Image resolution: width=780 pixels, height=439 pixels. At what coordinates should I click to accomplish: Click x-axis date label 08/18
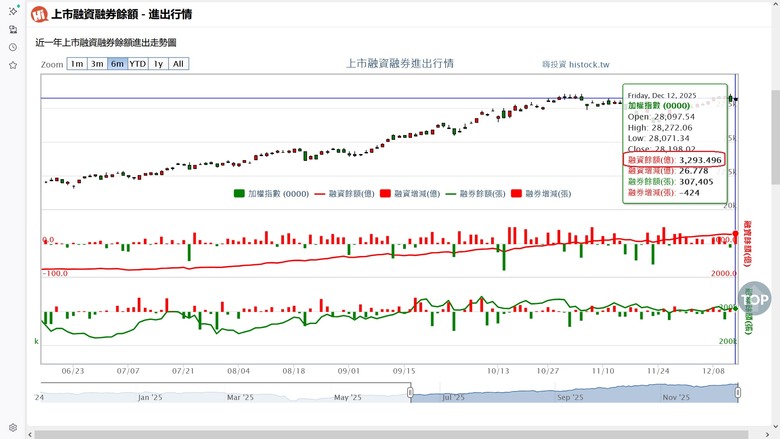[294, 371]
